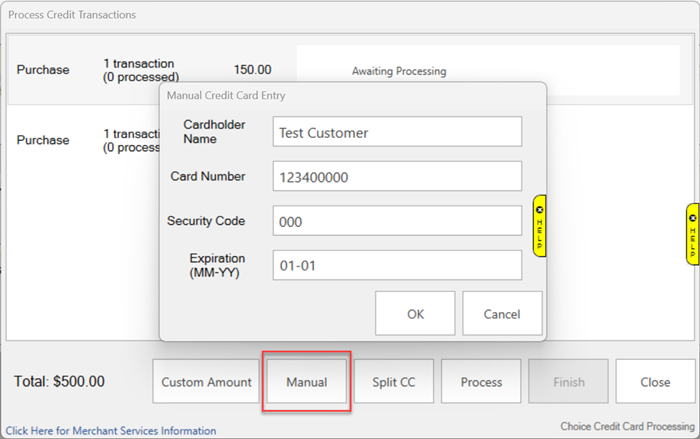The width and height of the screenshot is (700, 439).
Task: Click the Help tab at the window's right edge
Action: [x=692, y=240]
